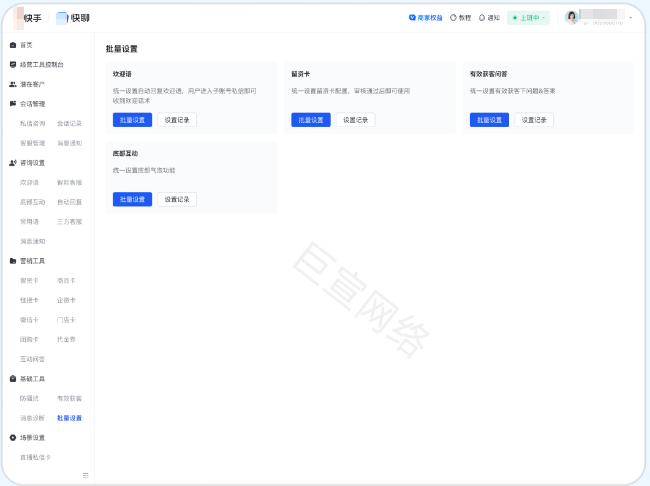
Task: Open 首页 in the sidebar
Action: pos(26,45)
